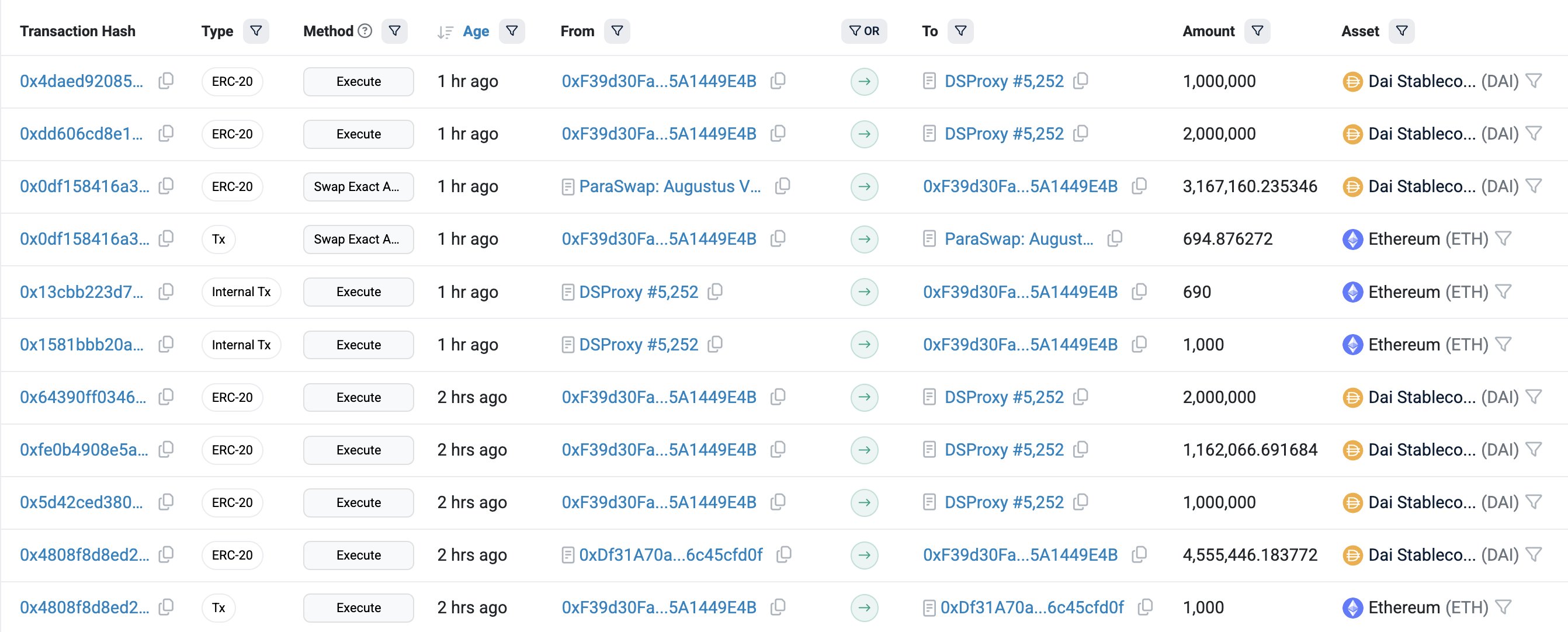Copy transaction hash 0x5d42ced380...

(166, 502)
